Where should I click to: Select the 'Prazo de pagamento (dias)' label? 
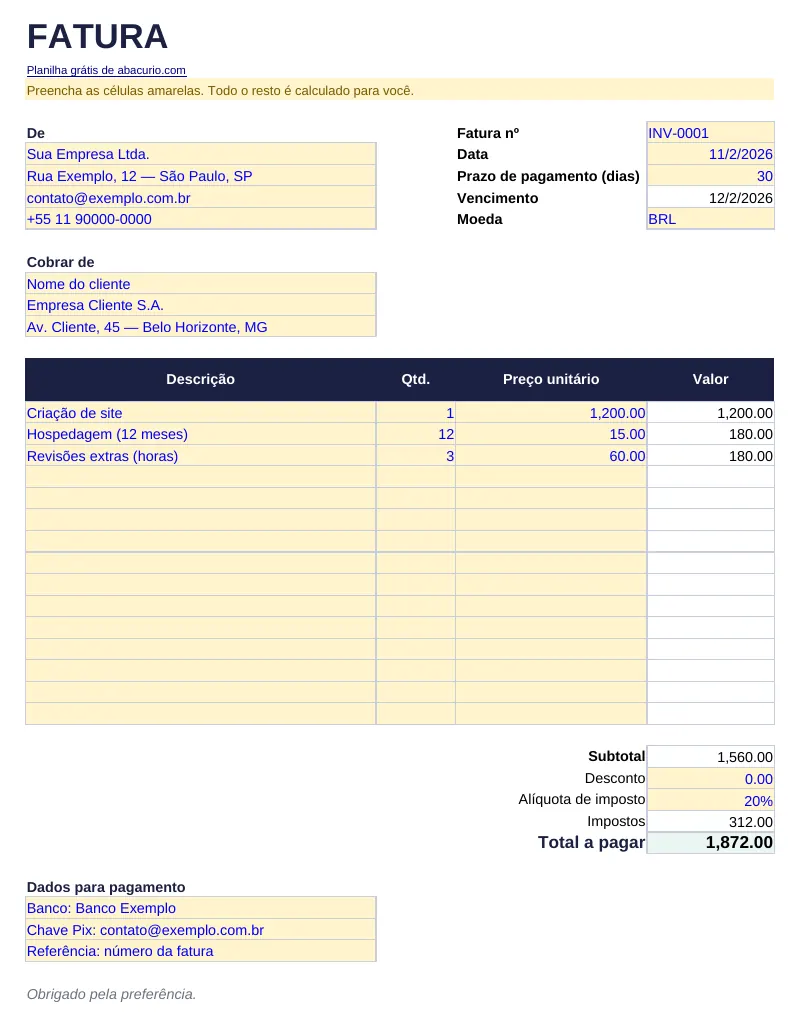tap(548, 176)
